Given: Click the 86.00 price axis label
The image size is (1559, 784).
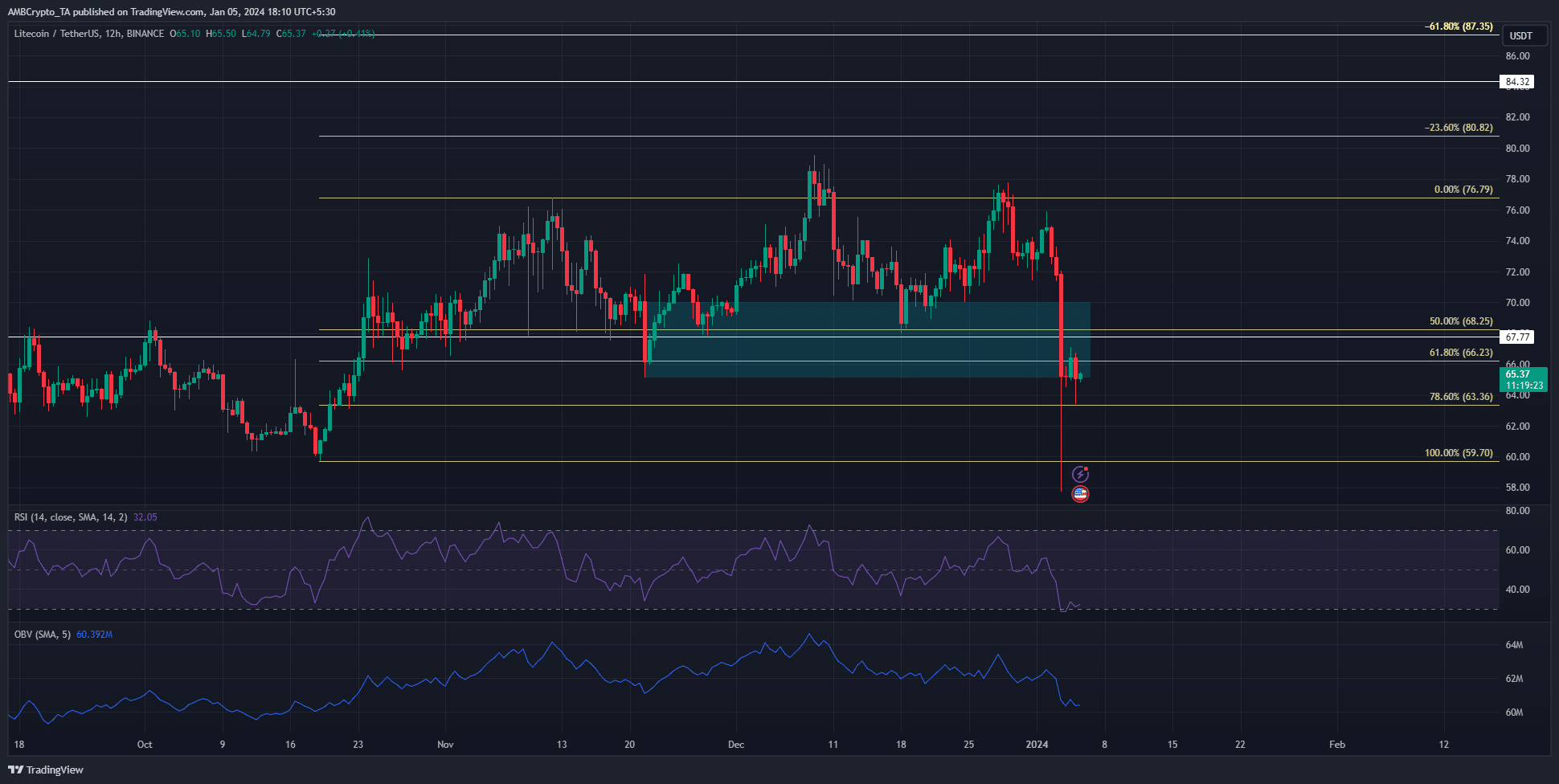Looking at the screenshot, I should click(1518, 56).
